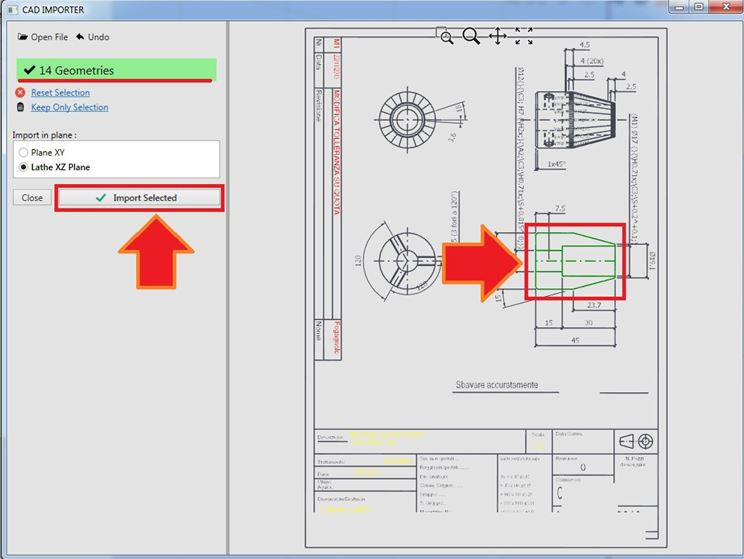Viewport: 744px width, 559px height.
Task: Activate the zoom window tool icon
Action: click(x=445, y=36)
